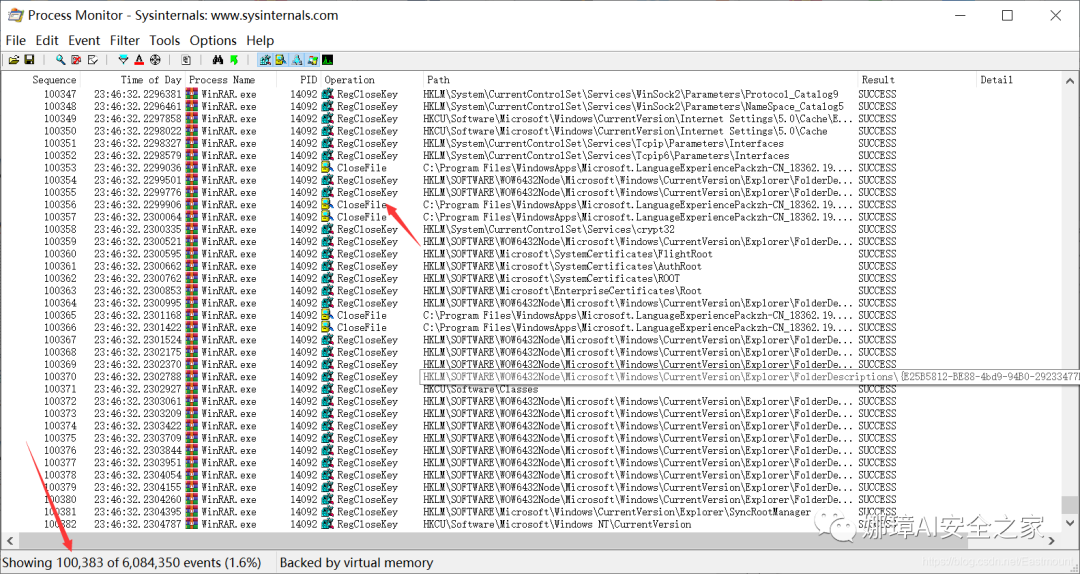The image size is (1080, 574).
Task: Select time 23:46:32.2300335
Action: pyautogui.click(x=138, y=229)
